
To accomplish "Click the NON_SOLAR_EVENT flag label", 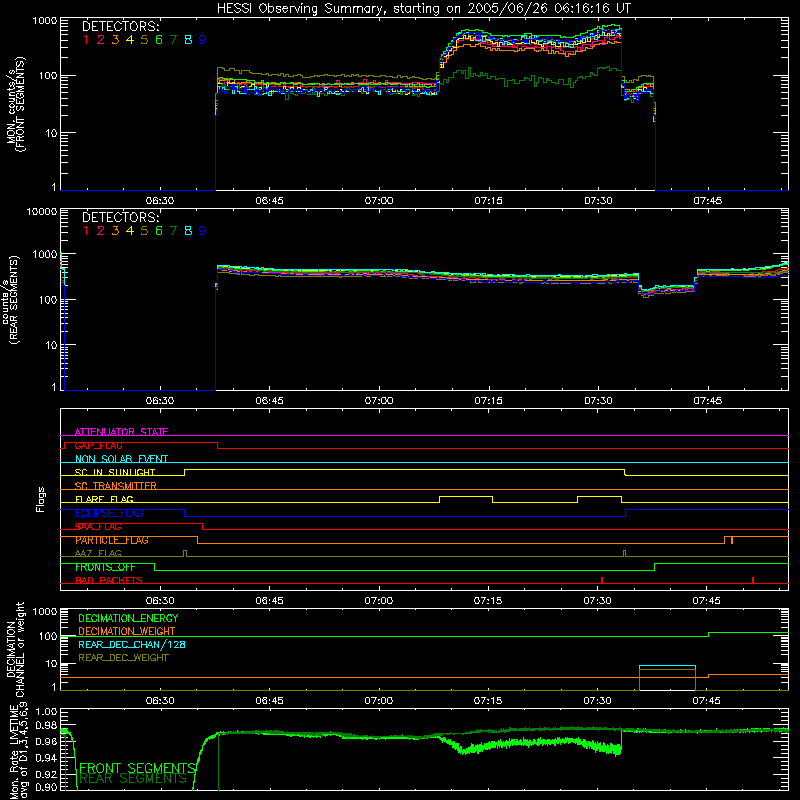I will click(121, 459).
